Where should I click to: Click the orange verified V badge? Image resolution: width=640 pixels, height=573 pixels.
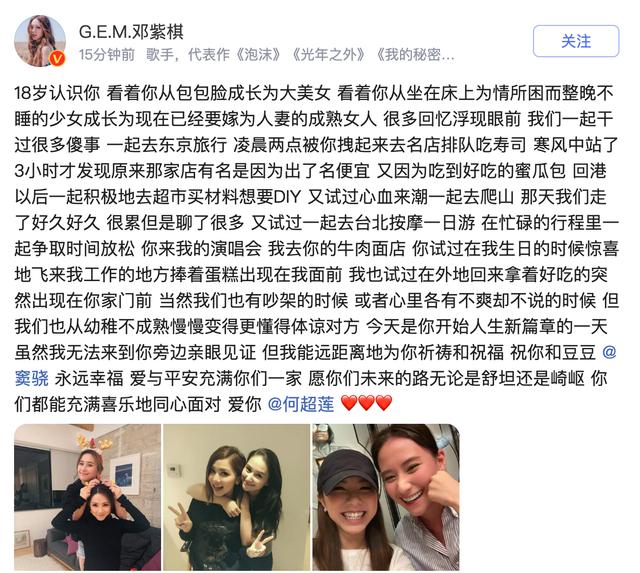(x=57, y=59)
